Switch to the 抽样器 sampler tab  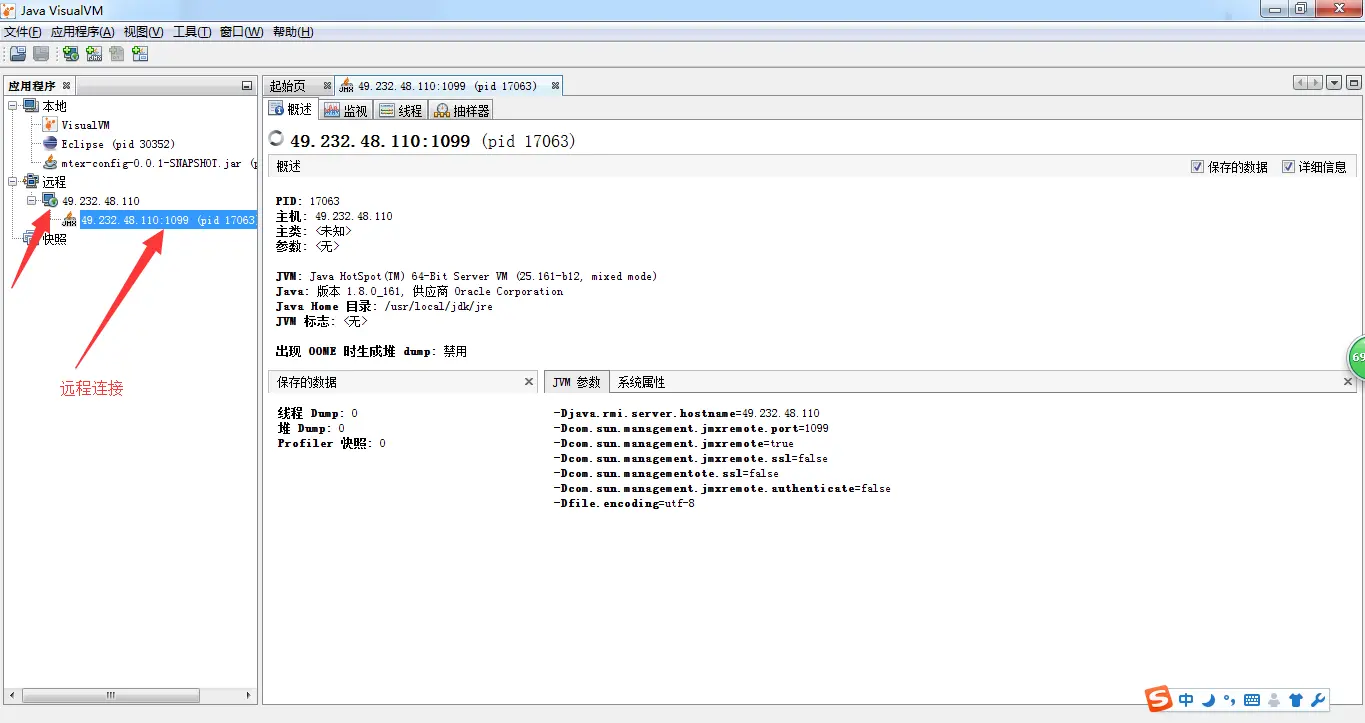(x=461, y=110)
